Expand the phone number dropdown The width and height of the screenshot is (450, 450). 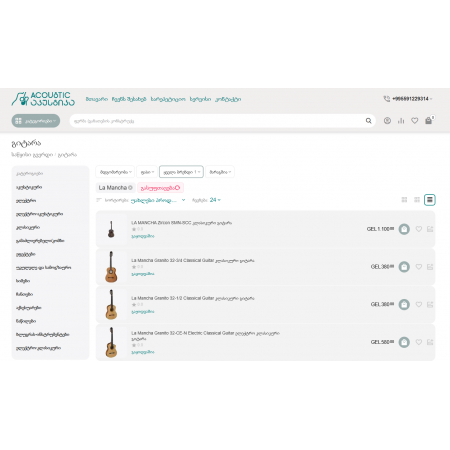[x=412, y=99]
